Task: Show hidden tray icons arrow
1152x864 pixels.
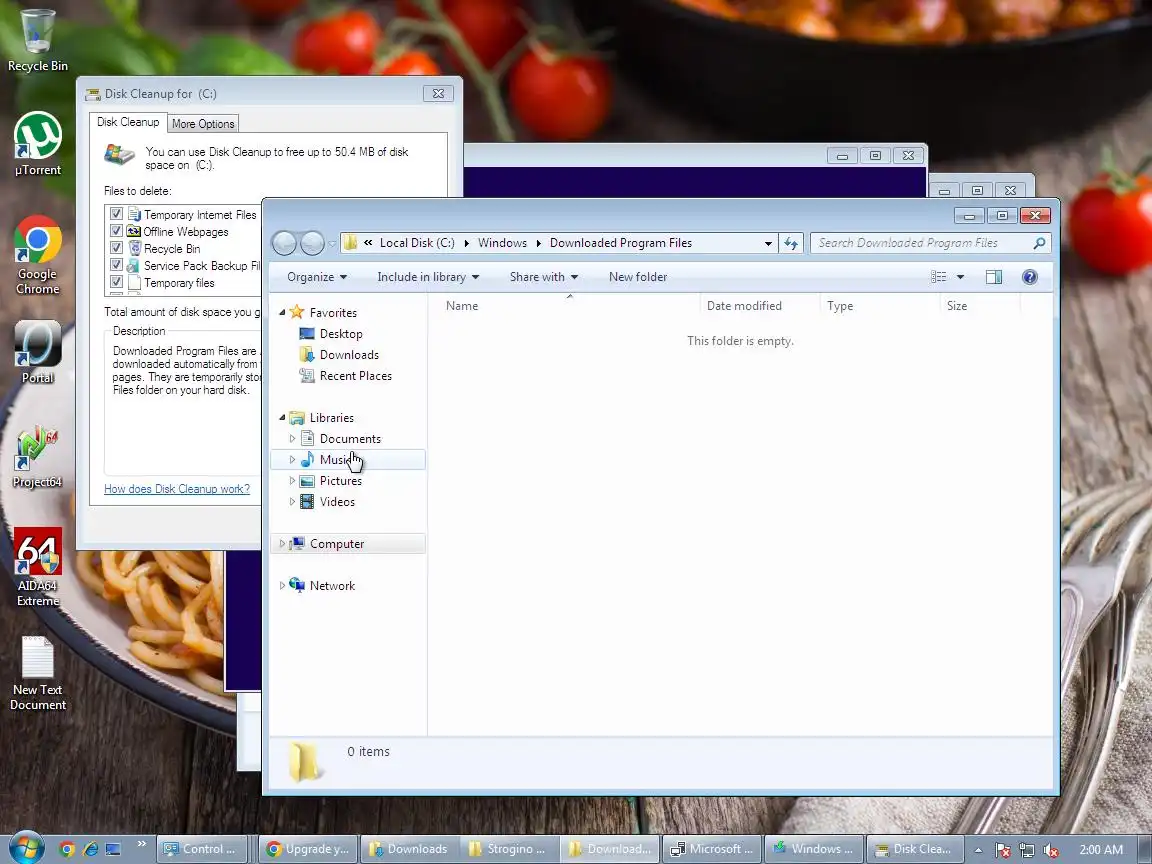Action: coord(979,850)
